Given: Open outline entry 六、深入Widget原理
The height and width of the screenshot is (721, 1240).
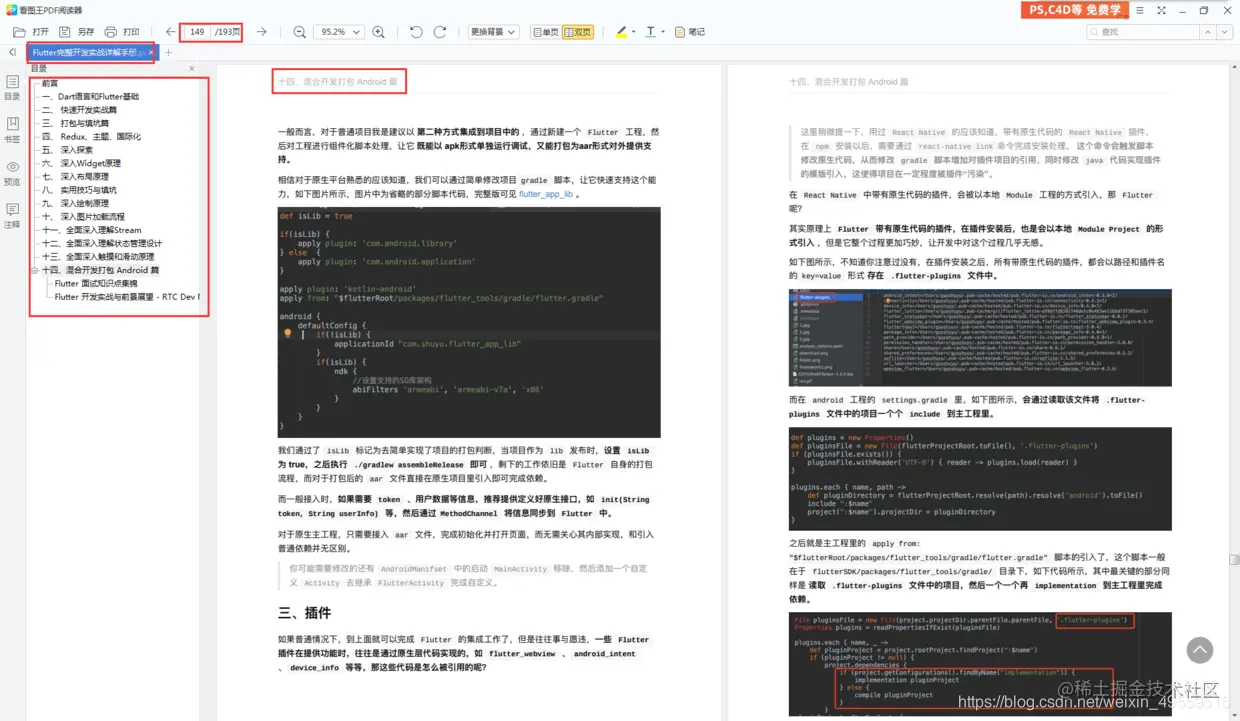Looking at the screenshot, I should coord(81,163).
